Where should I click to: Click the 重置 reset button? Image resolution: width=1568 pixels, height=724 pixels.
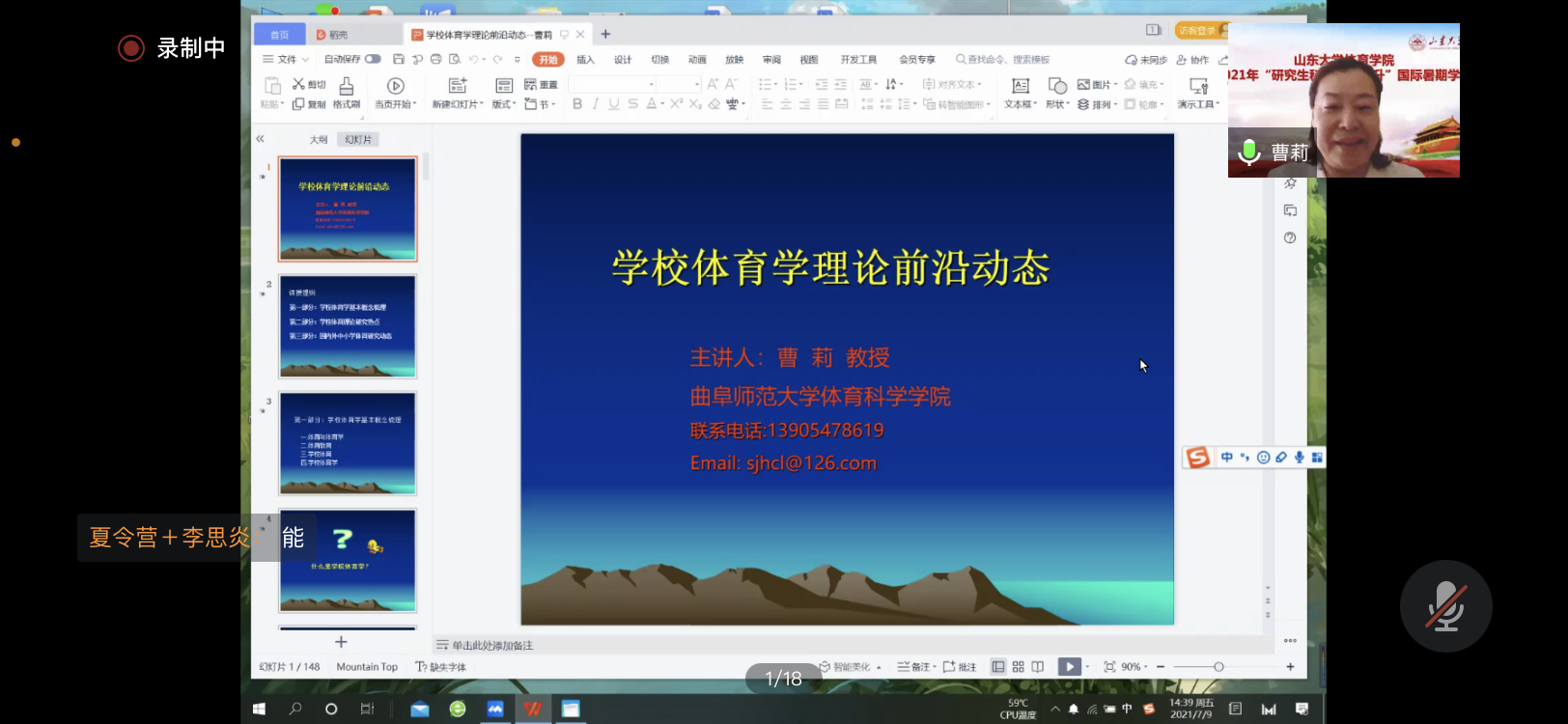pyautogui.click(x=542, y=85)
